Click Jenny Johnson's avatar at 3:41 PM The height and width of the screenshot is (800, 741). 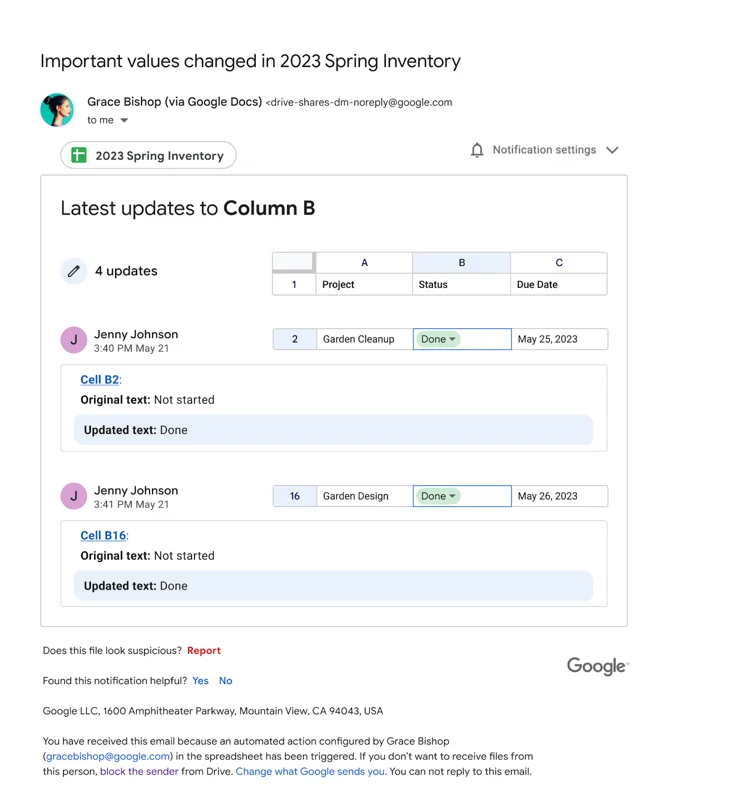[x=73, y=496]
